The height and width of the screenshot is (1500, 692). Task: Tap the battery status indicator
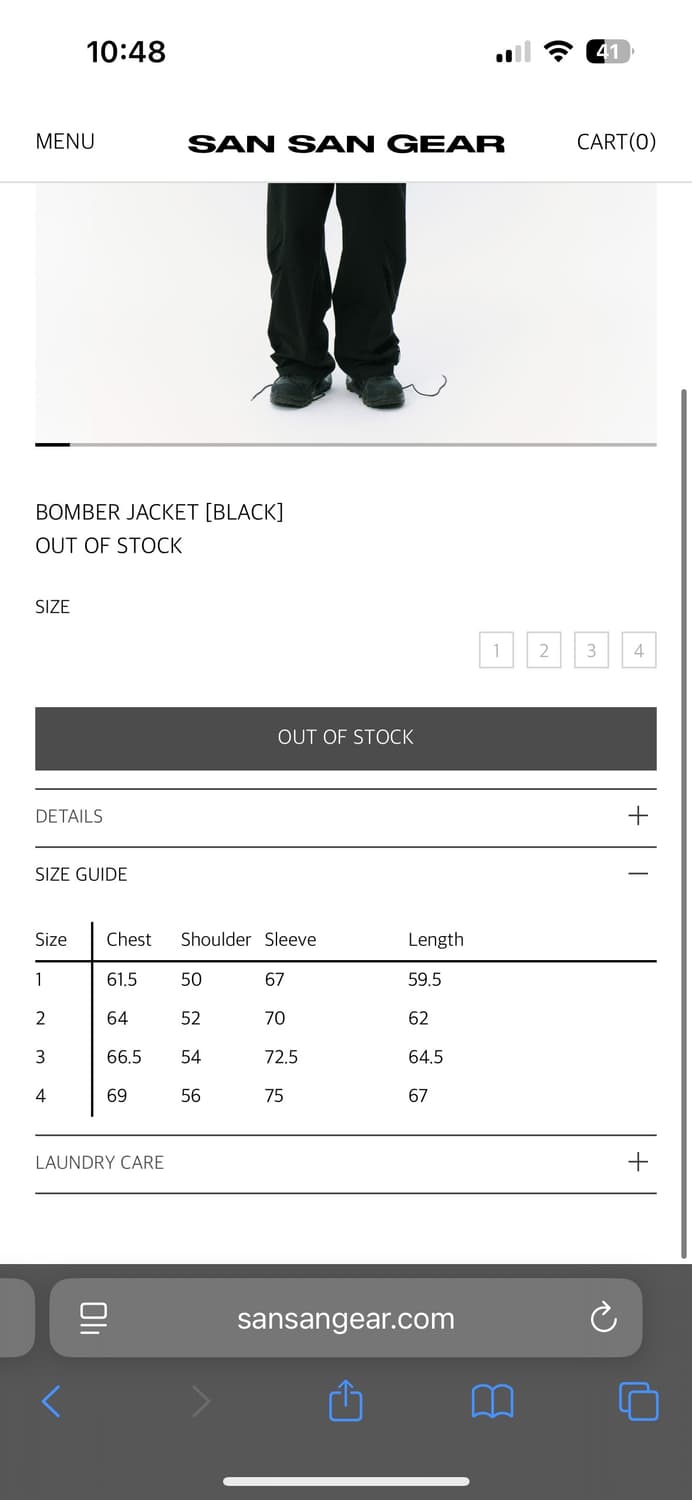coord(608,52)
